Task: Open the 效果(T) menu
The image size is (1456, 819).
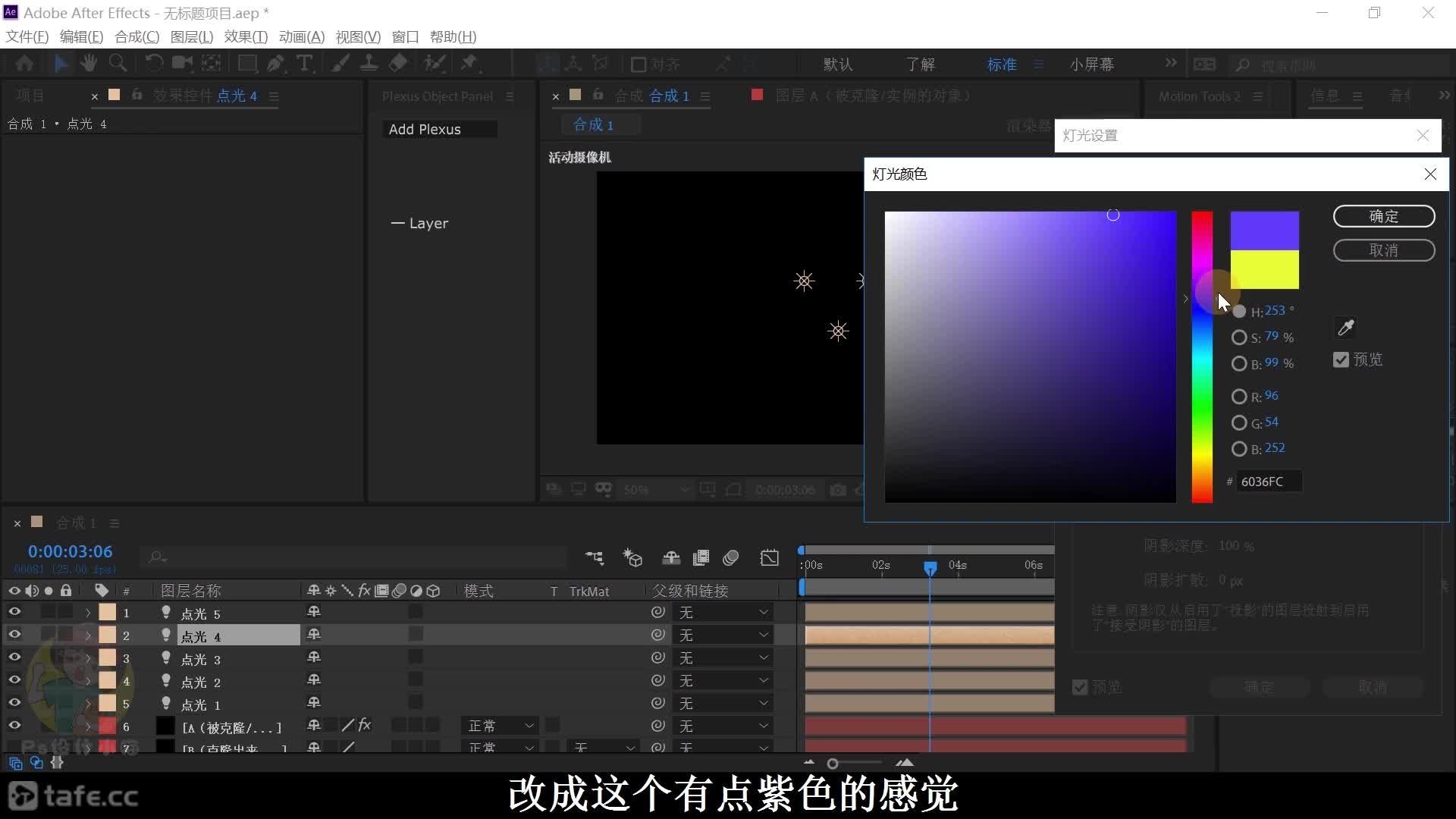Action: [x=246, y=36]
